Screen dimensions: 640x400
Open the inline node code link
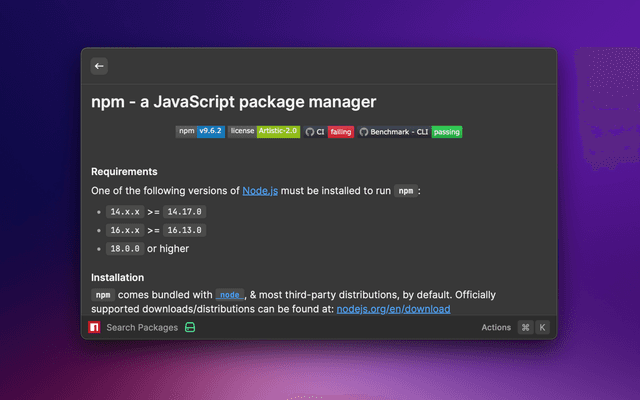(x=230, y=295)
